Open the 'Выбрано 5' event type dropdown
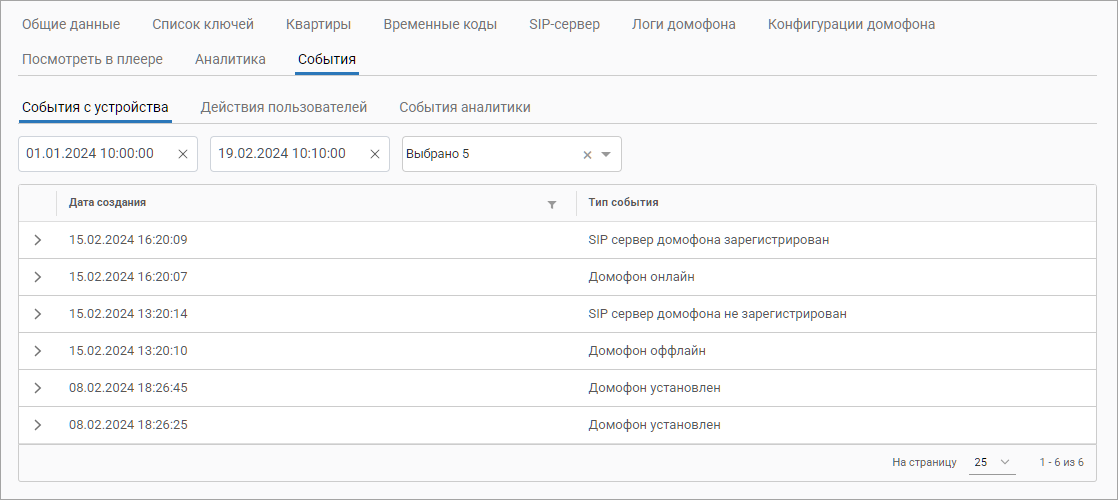 point(606,155)
